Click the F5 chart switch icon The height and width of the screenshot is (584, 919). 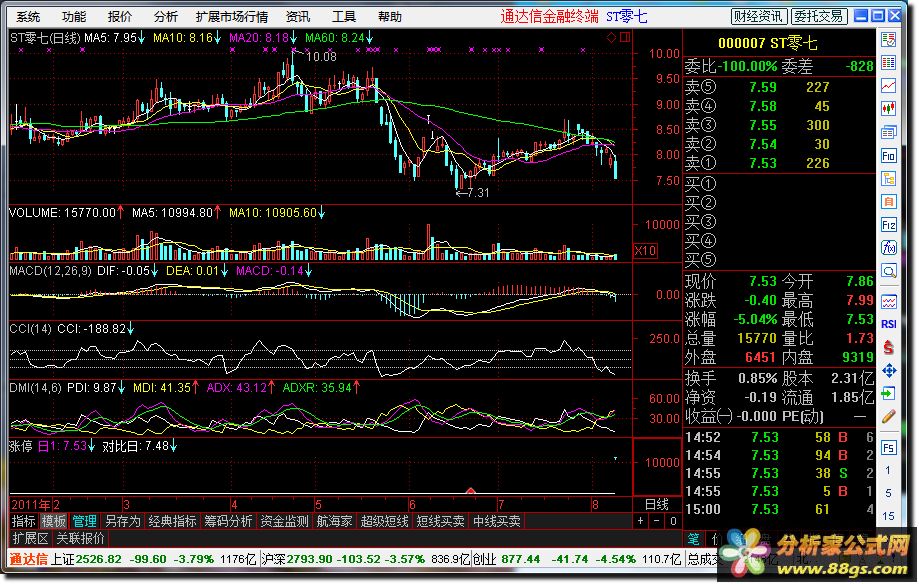tap(889, 448)
